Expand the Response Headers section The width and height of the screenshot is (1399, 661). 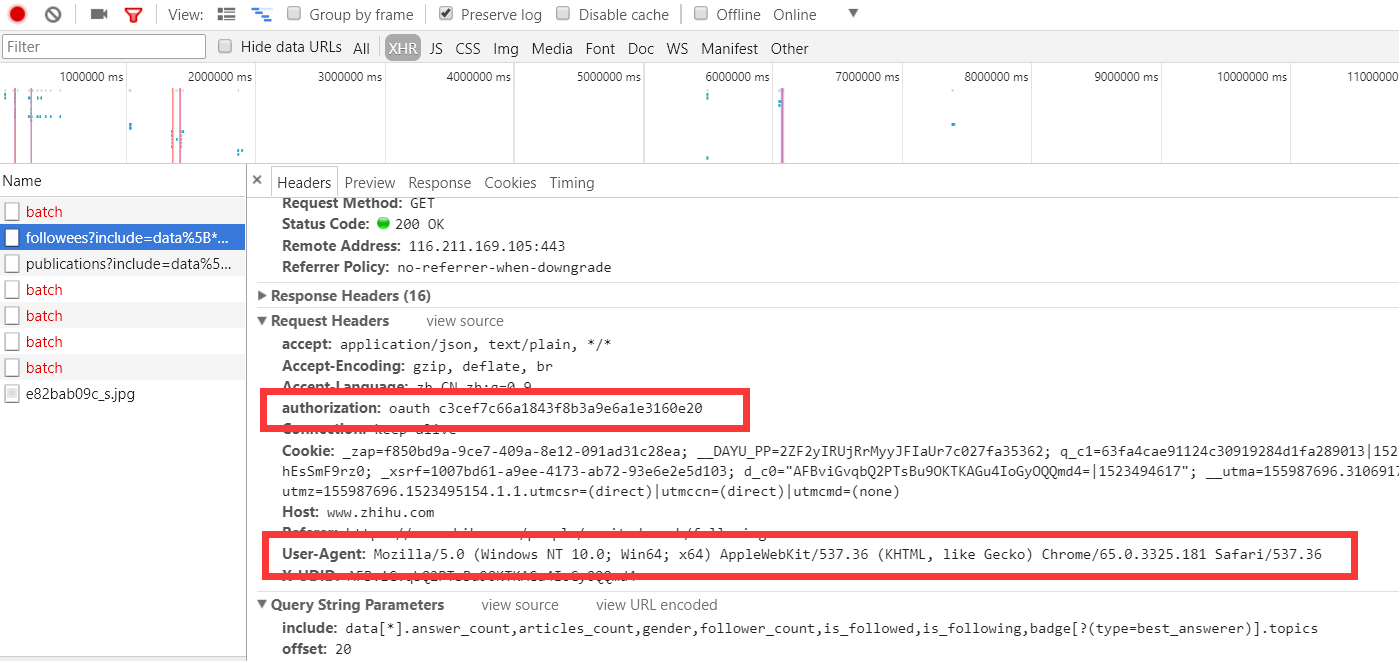tap(262, 296)
